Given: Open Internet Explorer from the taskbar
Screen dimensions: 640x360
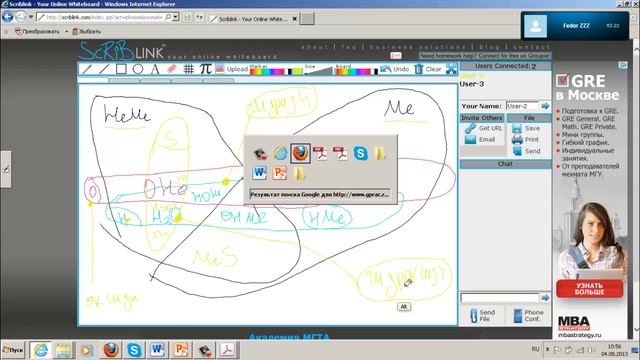Looking at the screenshot, I should (40, 350).
